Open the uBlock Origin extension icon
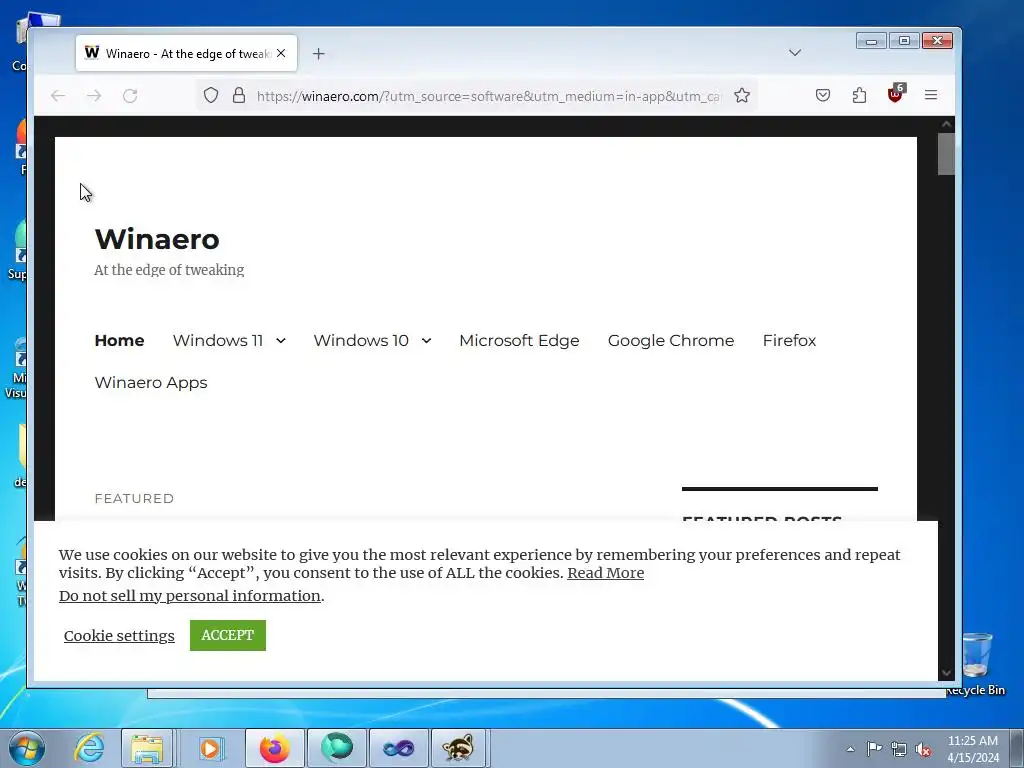Screen dimensions: 1024x768 895,95
